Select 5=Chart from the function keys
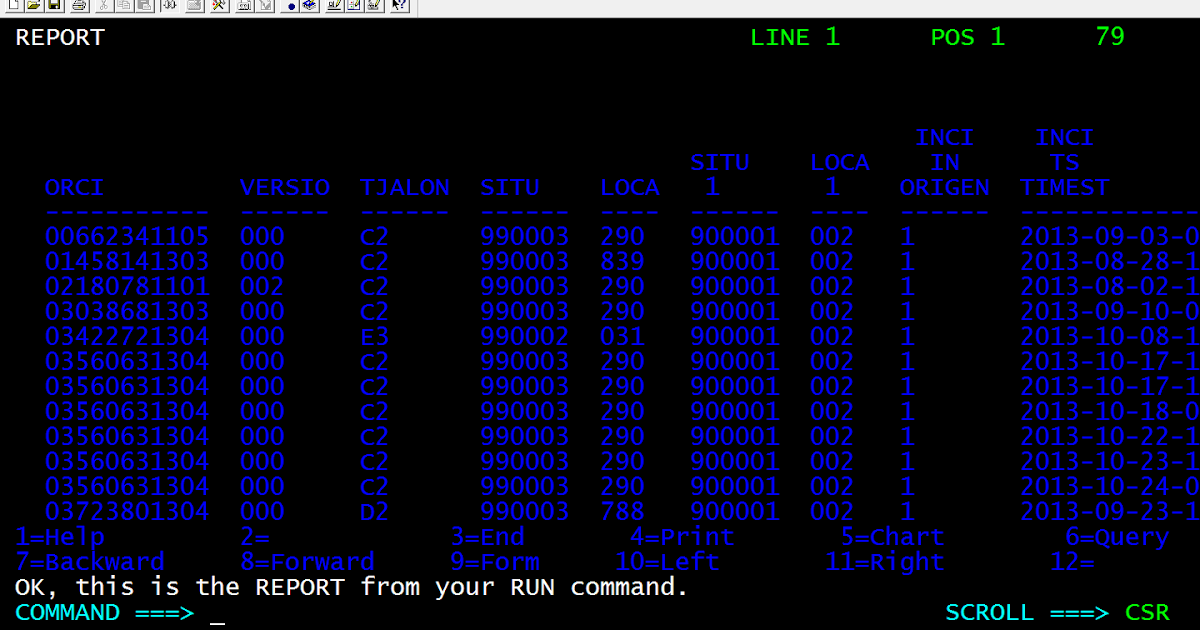The height and width of the screenshot is (630, 1200). pyautogui.click(x=892, y=537)
